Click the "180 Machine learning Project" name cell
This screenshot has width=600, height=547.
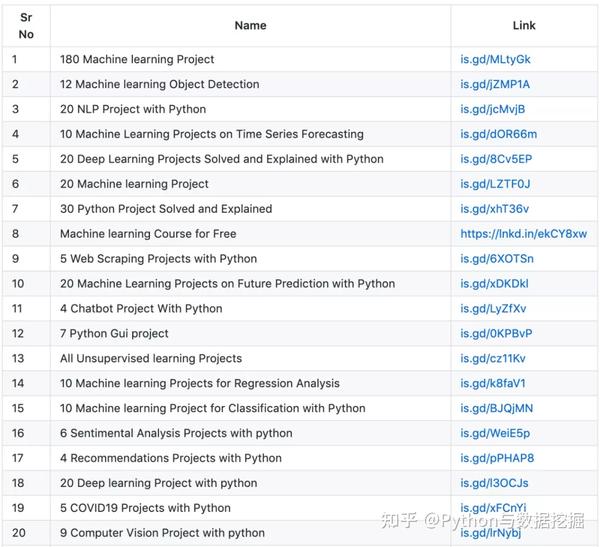[x=137, y=60]
